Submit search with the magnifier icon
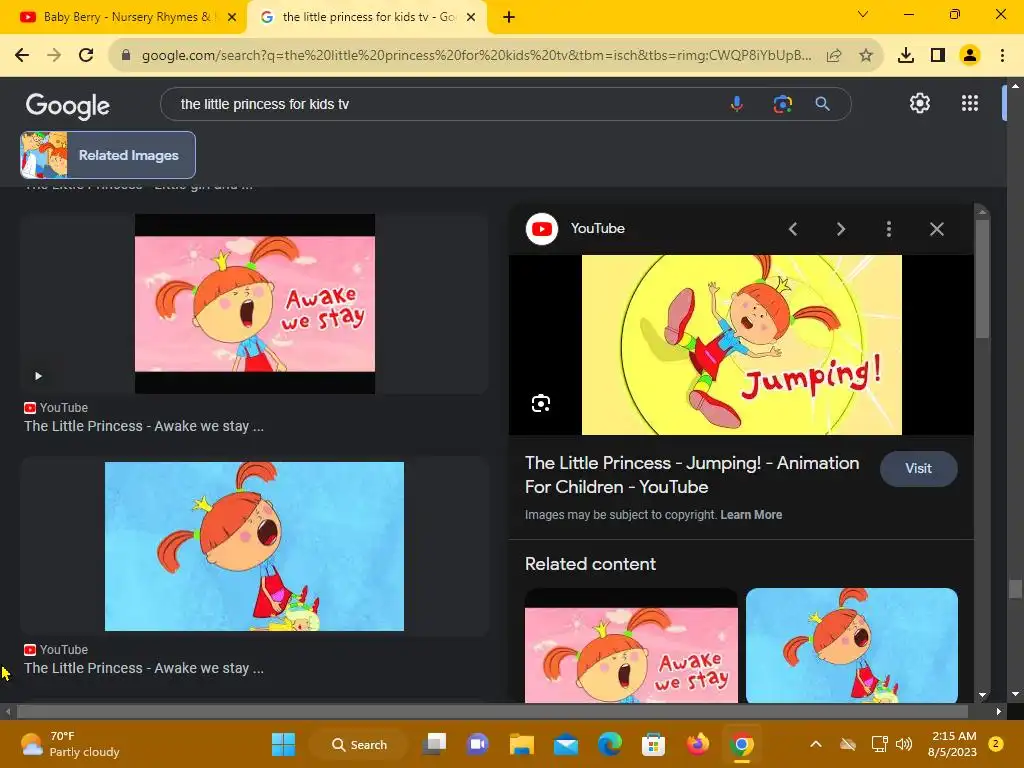Viewport: 1024px width, 768px height. pyautogui.click(x=822, y=104)
